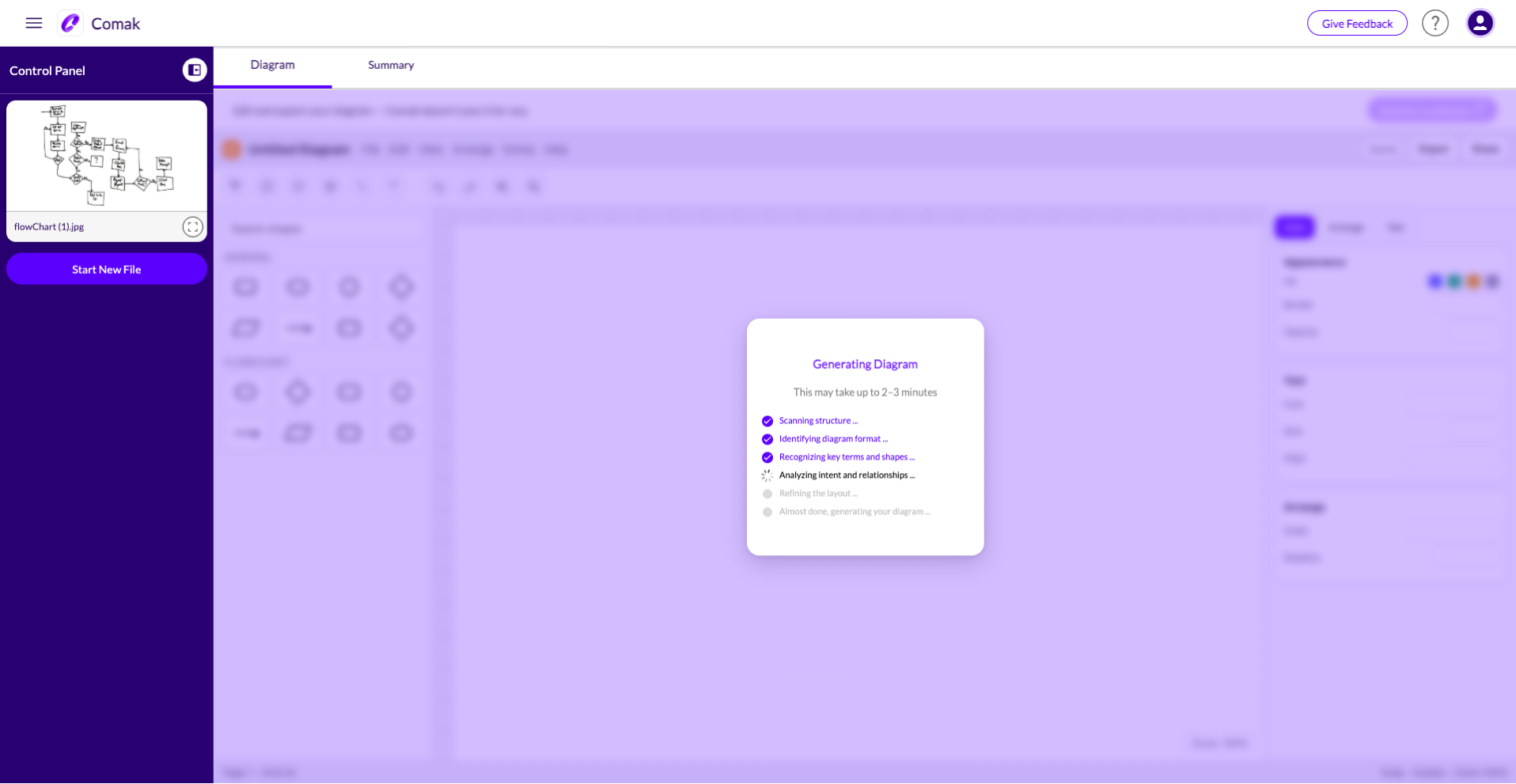Screen dimensions: 1516x784
Task: Pick the blue color swatch in the right panel
Action: (1436, 281)
